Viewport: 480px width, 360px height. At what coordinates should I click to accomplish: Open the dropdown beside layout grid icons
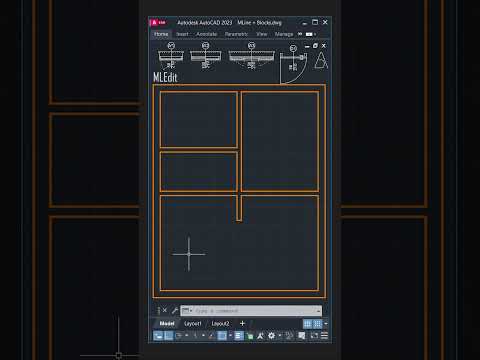click(x=326, y=324)
